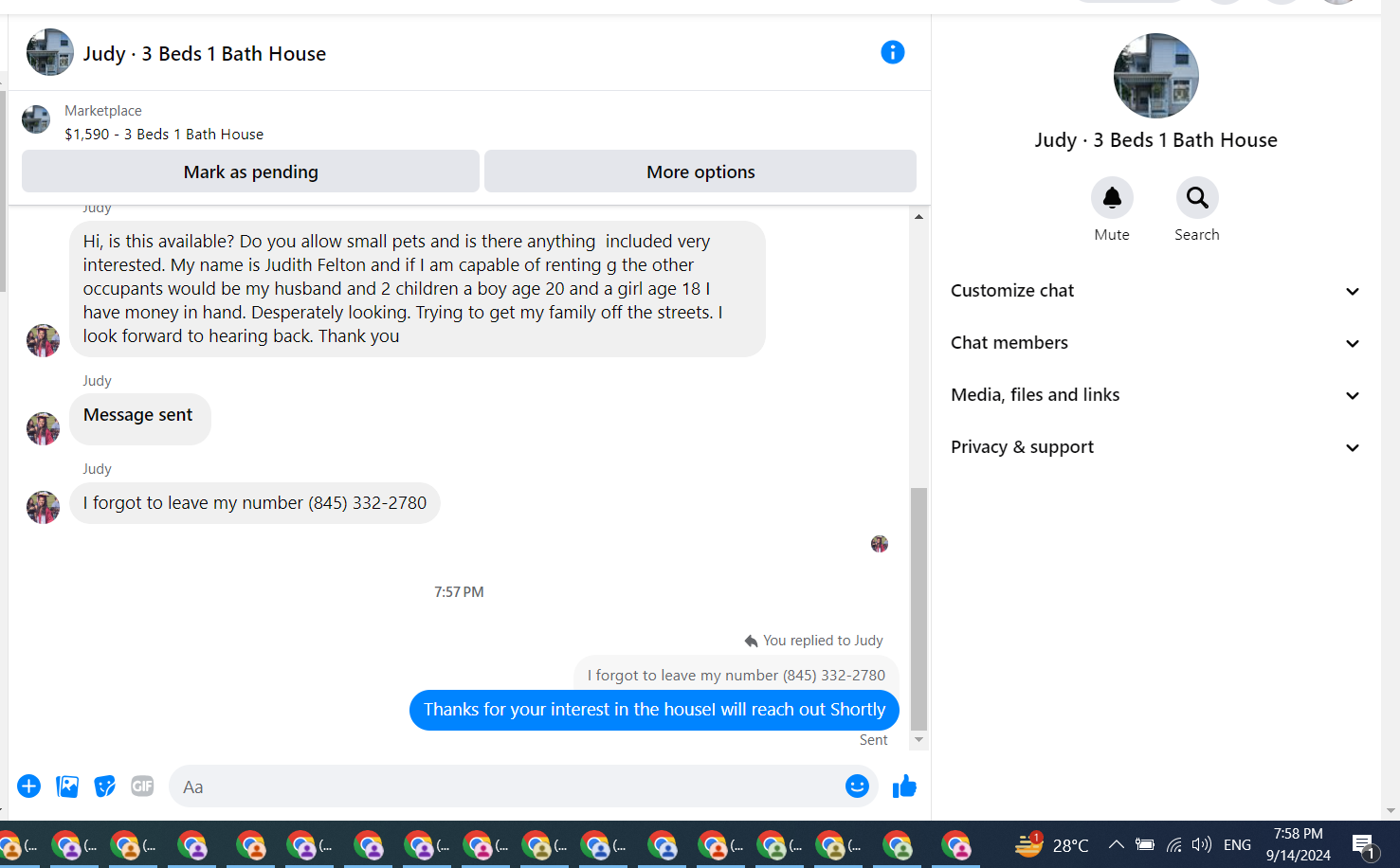Choose a sticker from the sticker icon
Screen dimensions: 1400x868
click(x=104, y=786)
